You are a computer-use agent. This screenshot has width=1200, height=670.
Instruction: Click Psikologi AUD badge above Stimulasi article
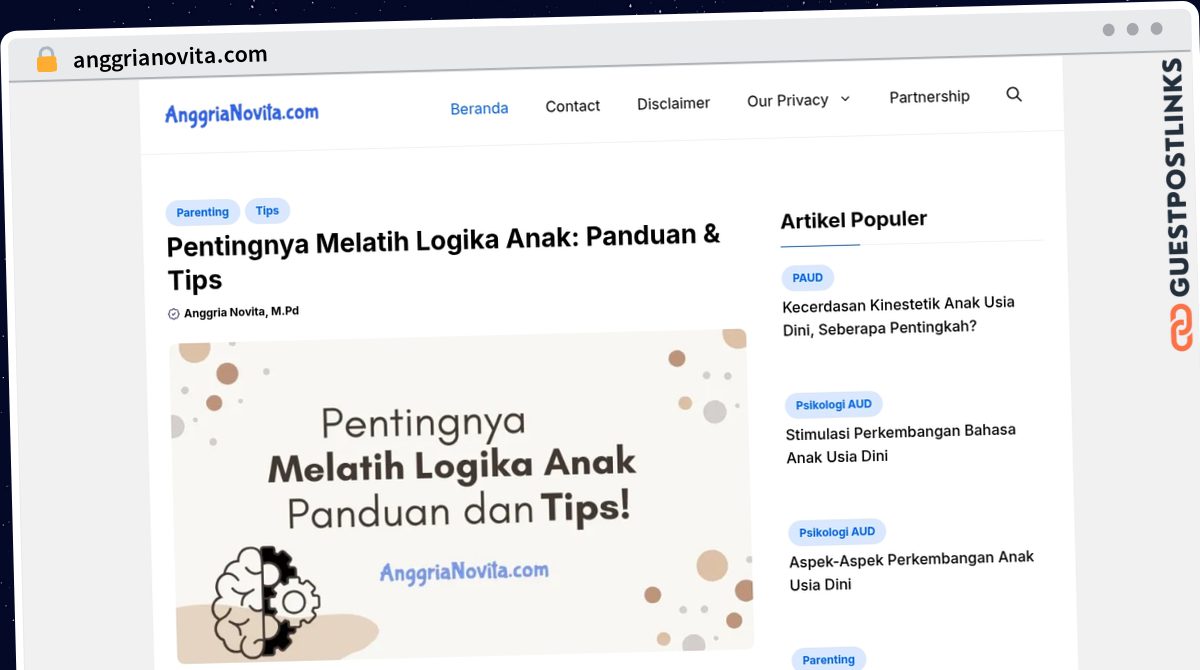pyautogui.click(x=834, y=405)
